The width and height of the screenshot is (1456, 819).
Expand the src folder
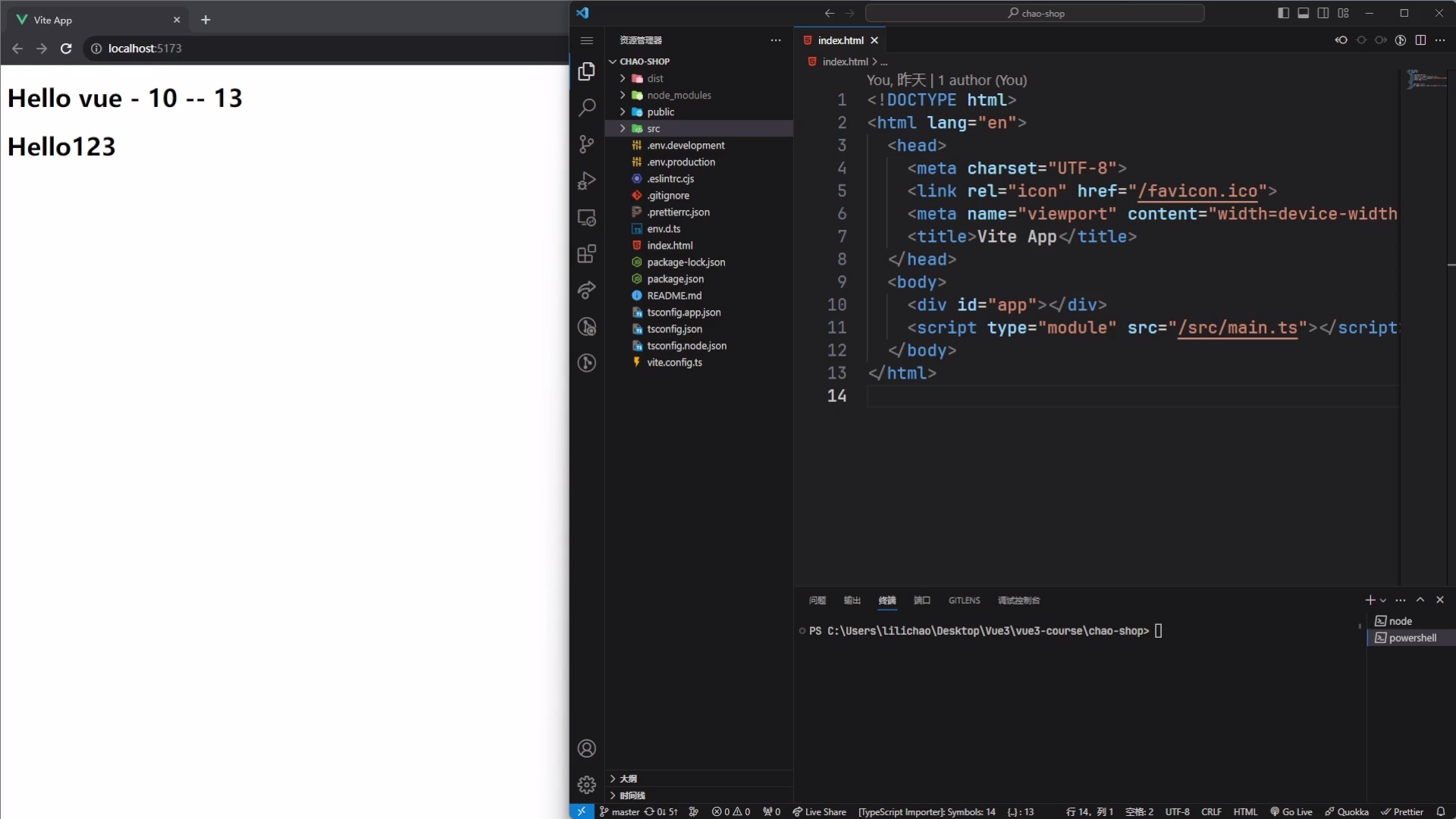[x=653, y=129]
